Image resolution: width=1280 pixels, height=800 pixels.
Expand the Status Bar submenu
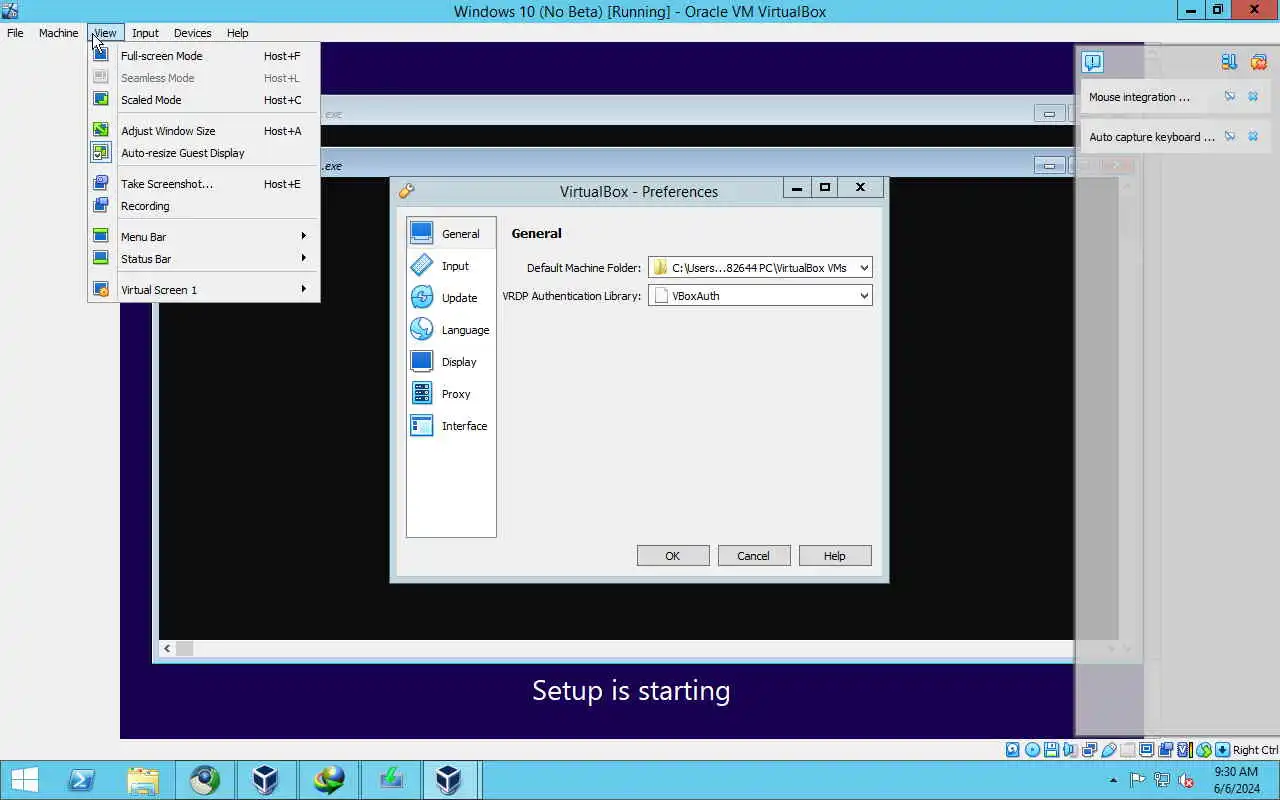204,259
